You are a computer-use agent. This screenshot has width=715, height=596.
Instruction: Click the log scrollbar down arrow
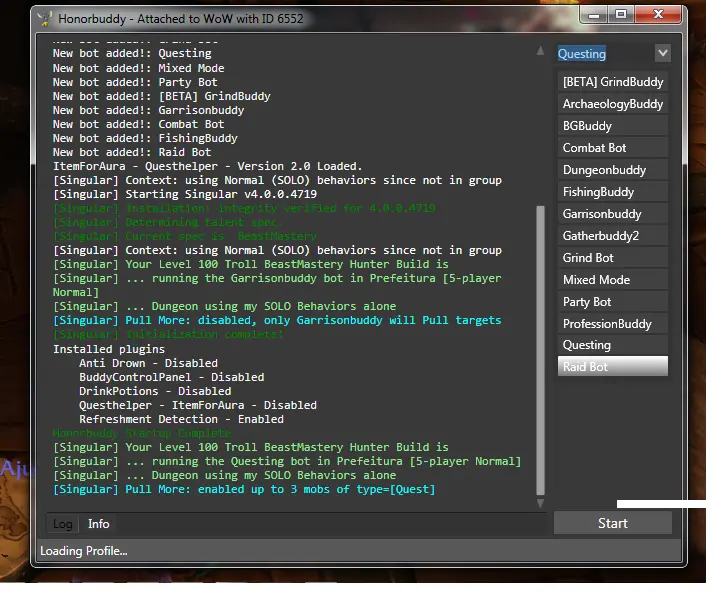[540, 503]
